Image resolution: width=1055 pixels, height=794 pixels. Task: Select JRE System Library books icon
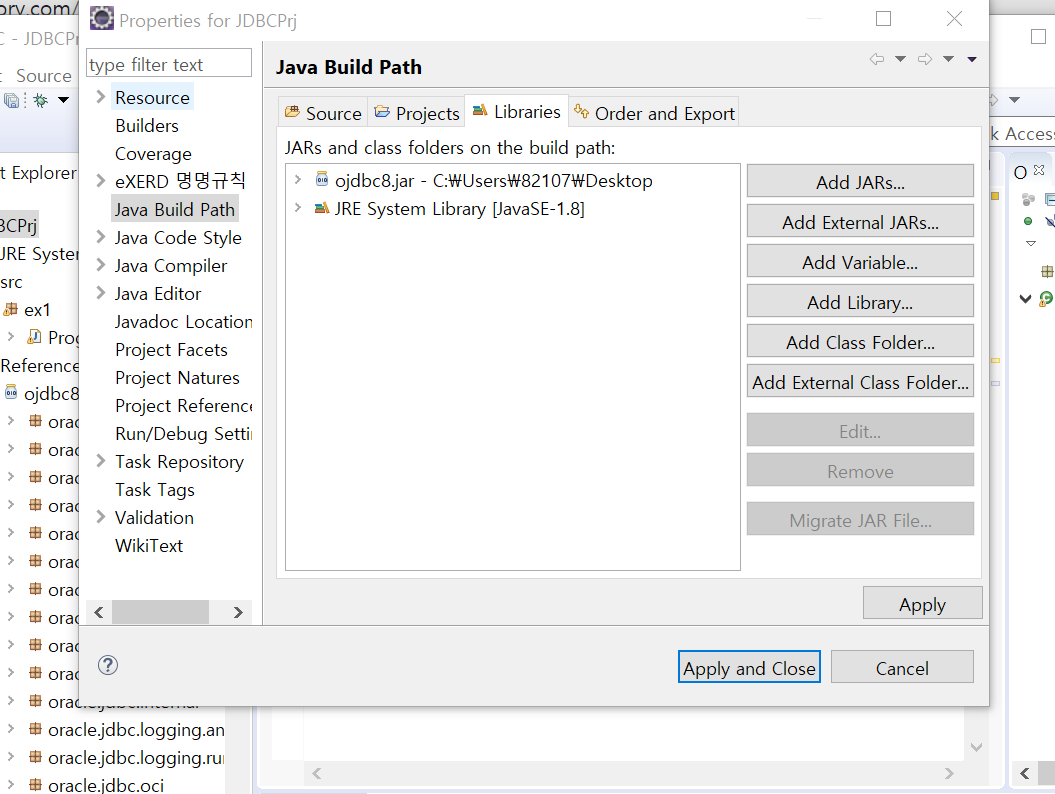point(322,208)
